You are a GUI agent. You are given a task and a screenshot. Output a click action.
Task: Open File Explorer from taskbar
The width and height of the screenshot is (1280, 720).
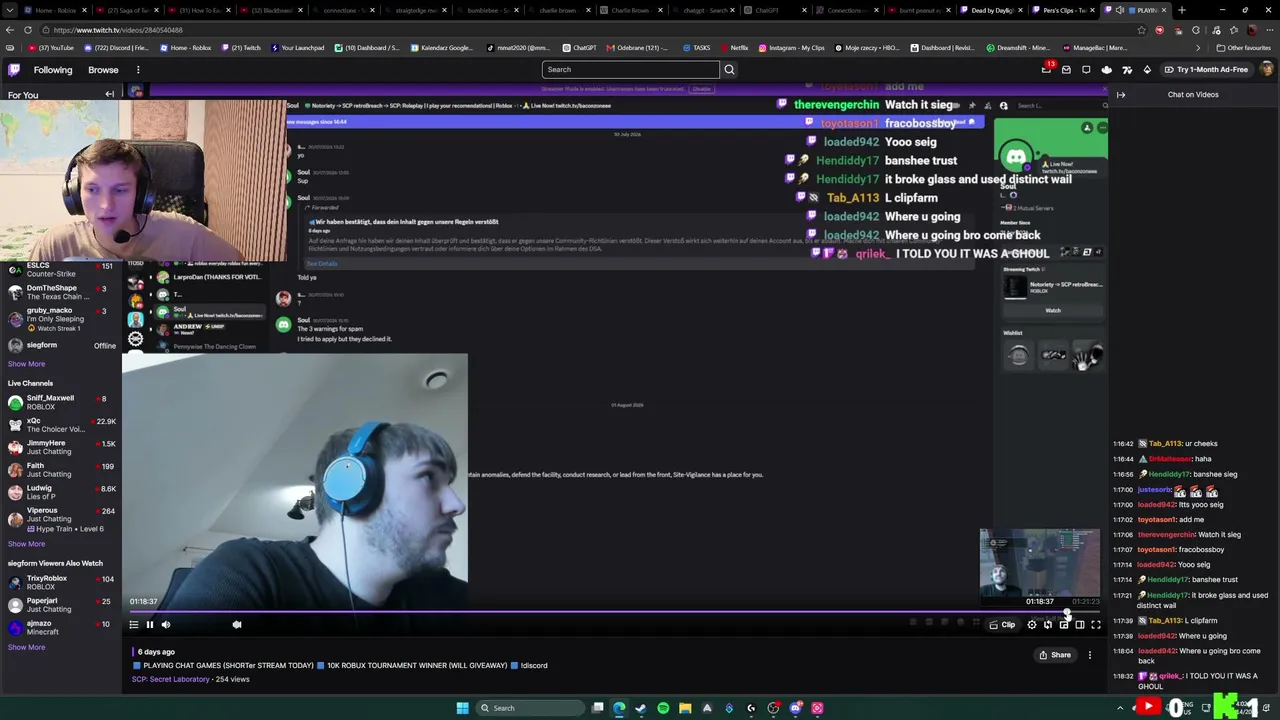[x=685, y=708]
